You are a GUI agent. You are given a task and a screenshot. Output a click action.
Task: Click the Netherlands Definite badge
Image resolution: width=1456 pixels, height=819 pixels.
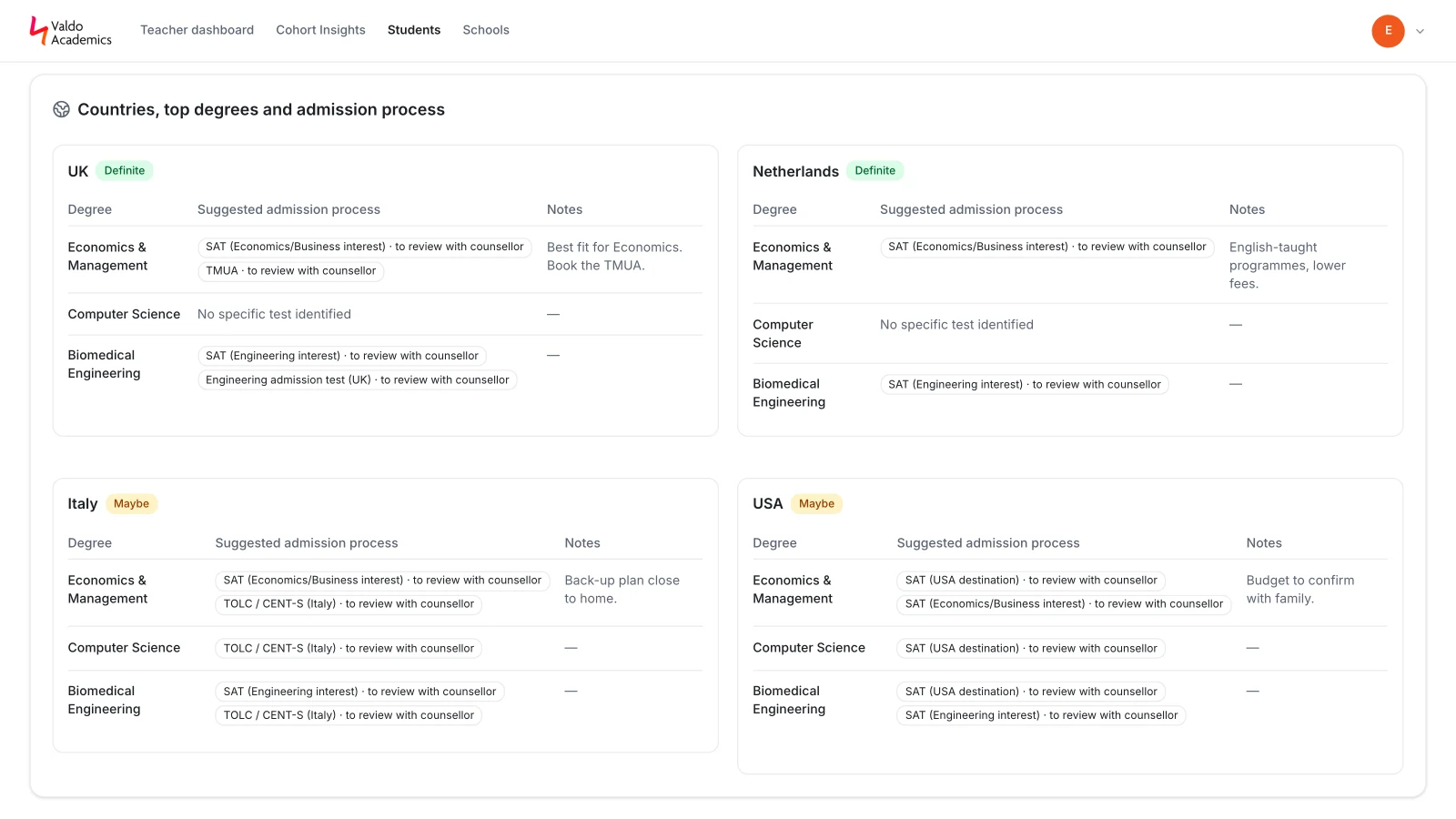pos(875,171)
